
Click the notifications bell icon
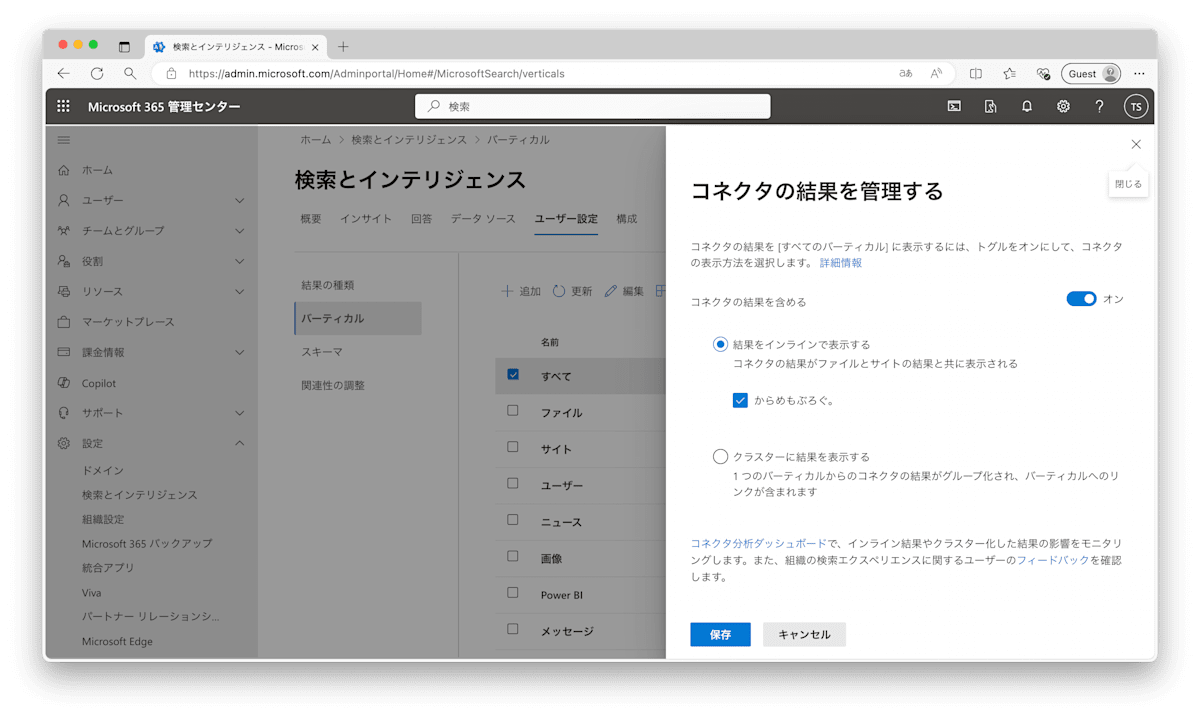(x=1027, y=106)
